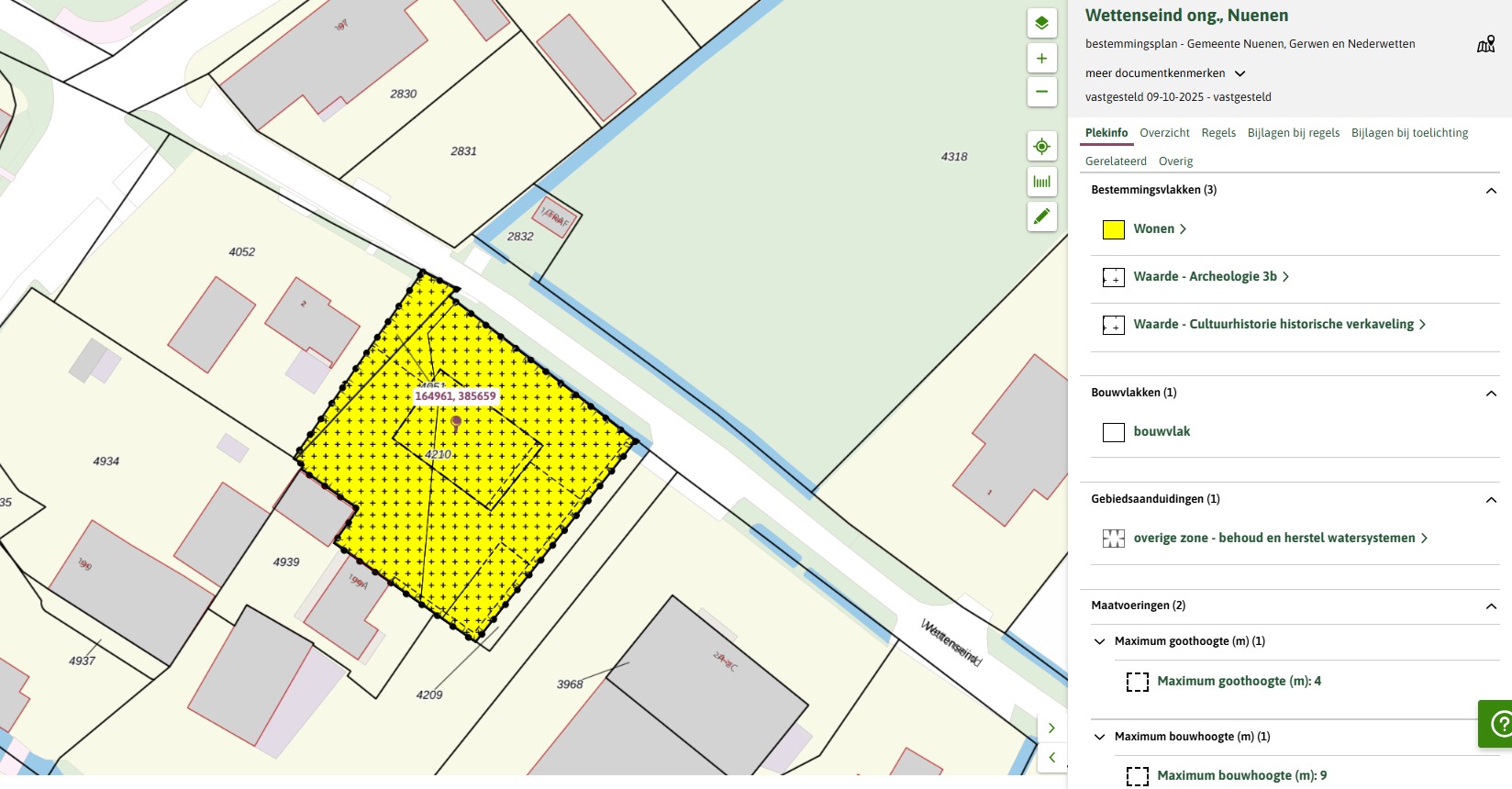
Task: Switch to the Regels tab
Action: pyautogui.click(x=1218, y=133)
